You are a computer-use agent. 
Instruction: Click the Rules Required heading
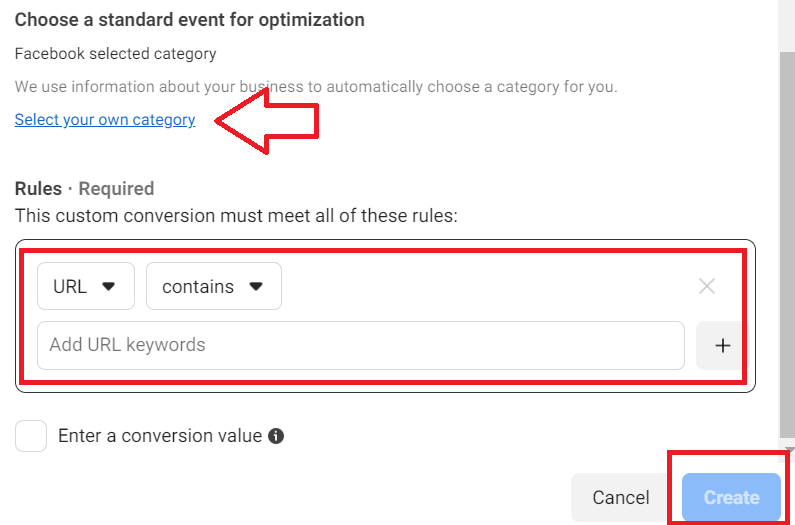pyautogui.click(x=84, y=189)
